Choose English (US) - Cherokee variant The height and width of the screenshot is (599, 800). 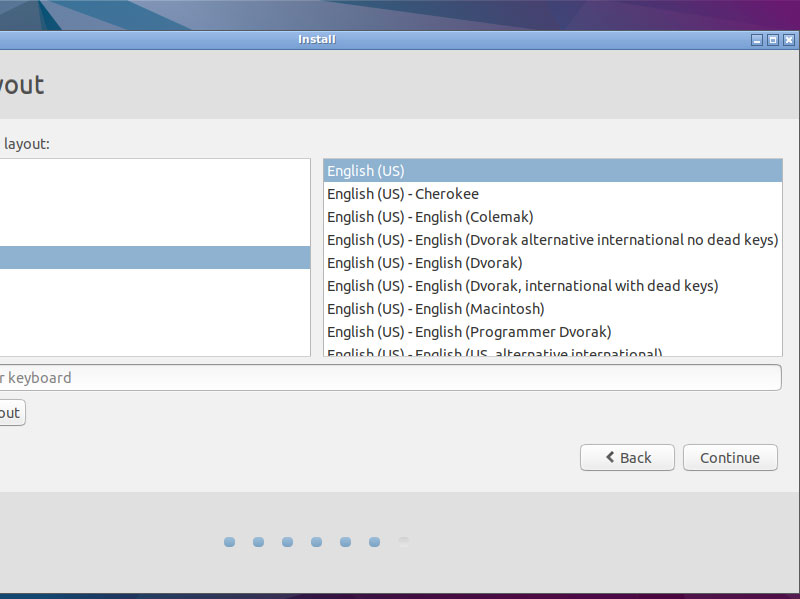[553, 194]
